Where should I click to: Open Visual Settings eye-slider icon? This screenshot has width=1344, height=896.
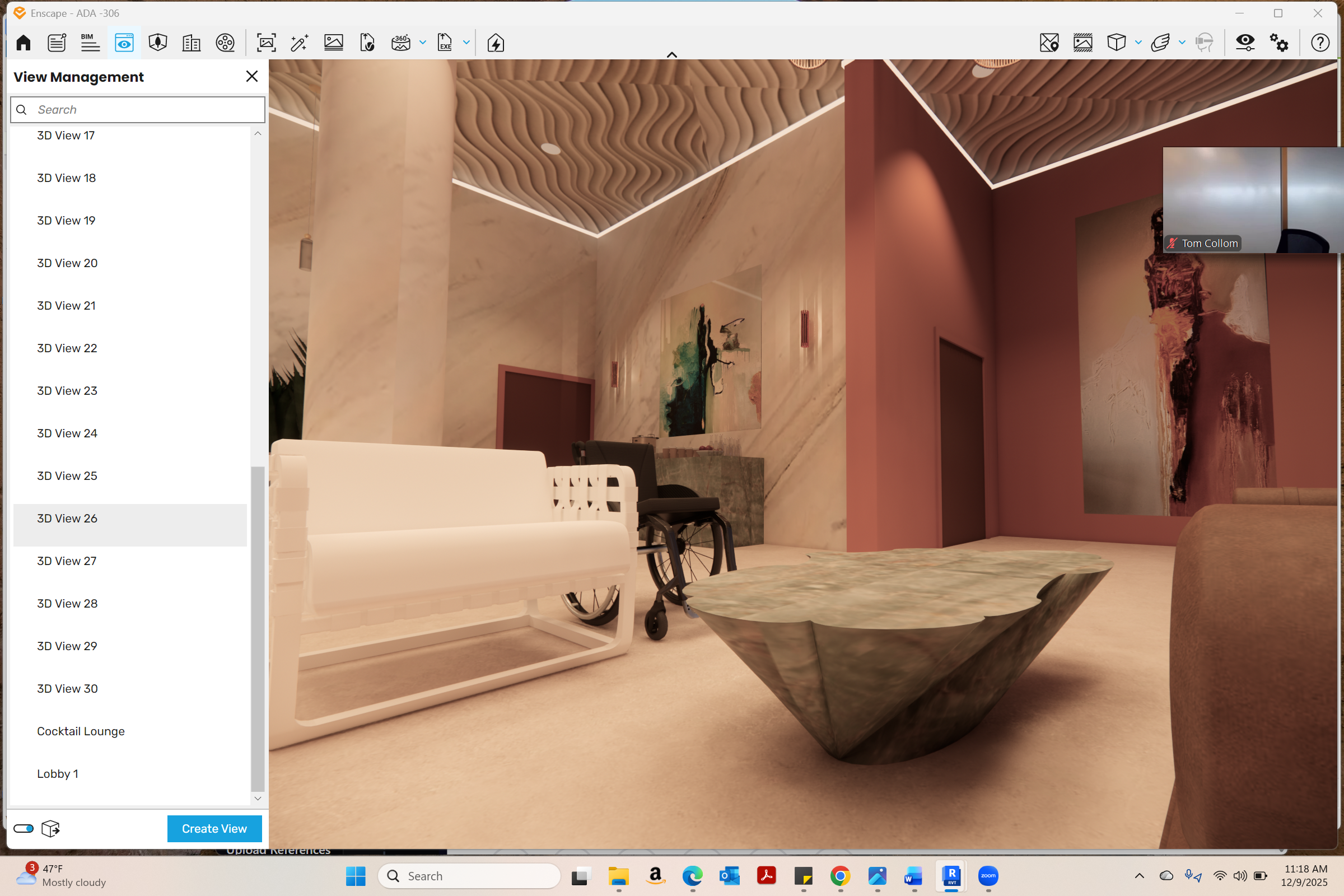point(1244,43)
